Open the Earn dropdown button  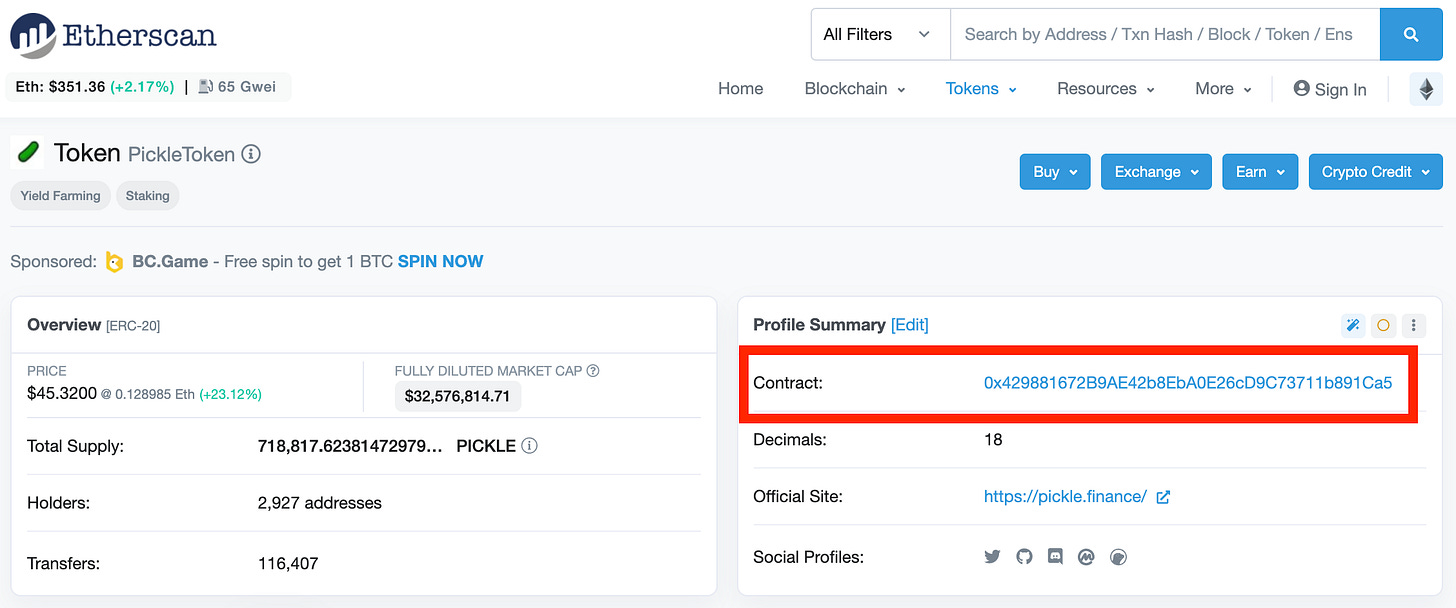tap(1260, 172)
